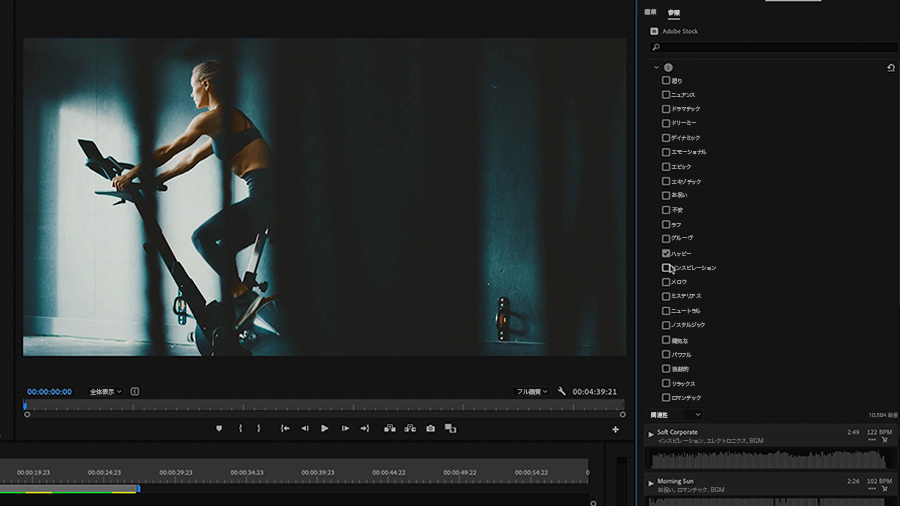Open more options for Soft Corporate
The width and height of the screenshot is (900, 506).
[872, 440]
